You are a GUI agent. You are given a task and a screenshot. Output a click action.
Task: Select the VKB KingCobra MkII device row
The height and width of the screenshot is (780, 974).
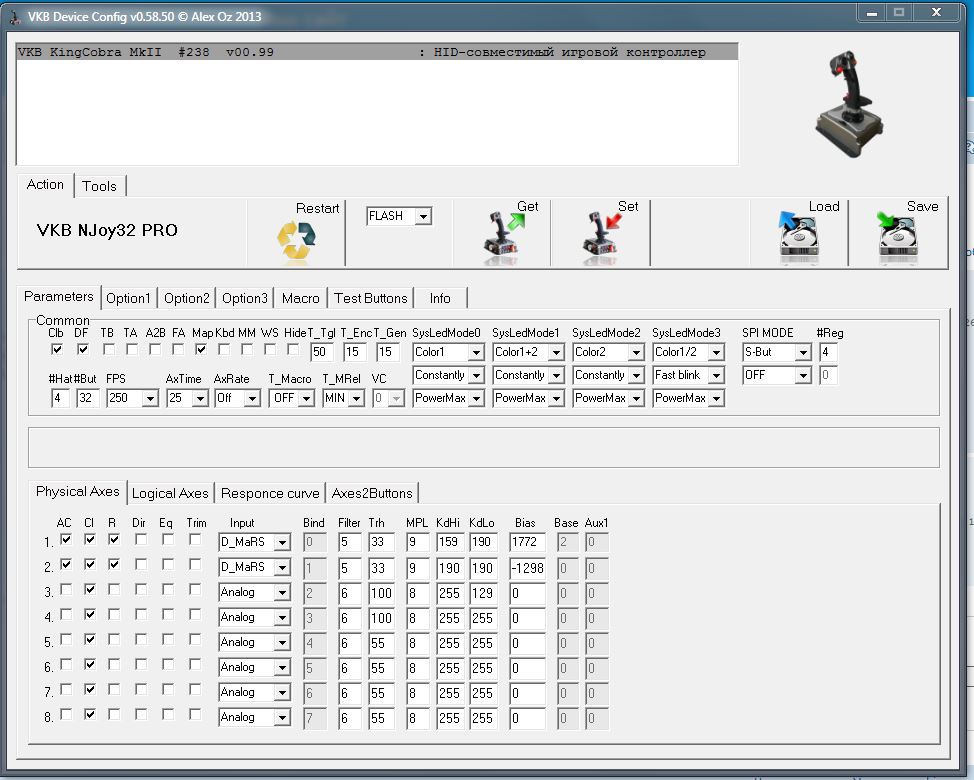coord(377,52)
